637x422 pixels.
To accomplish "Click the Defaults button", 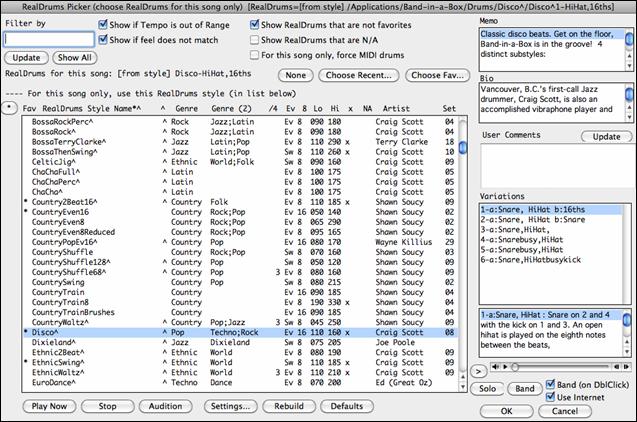I will 347,406.
